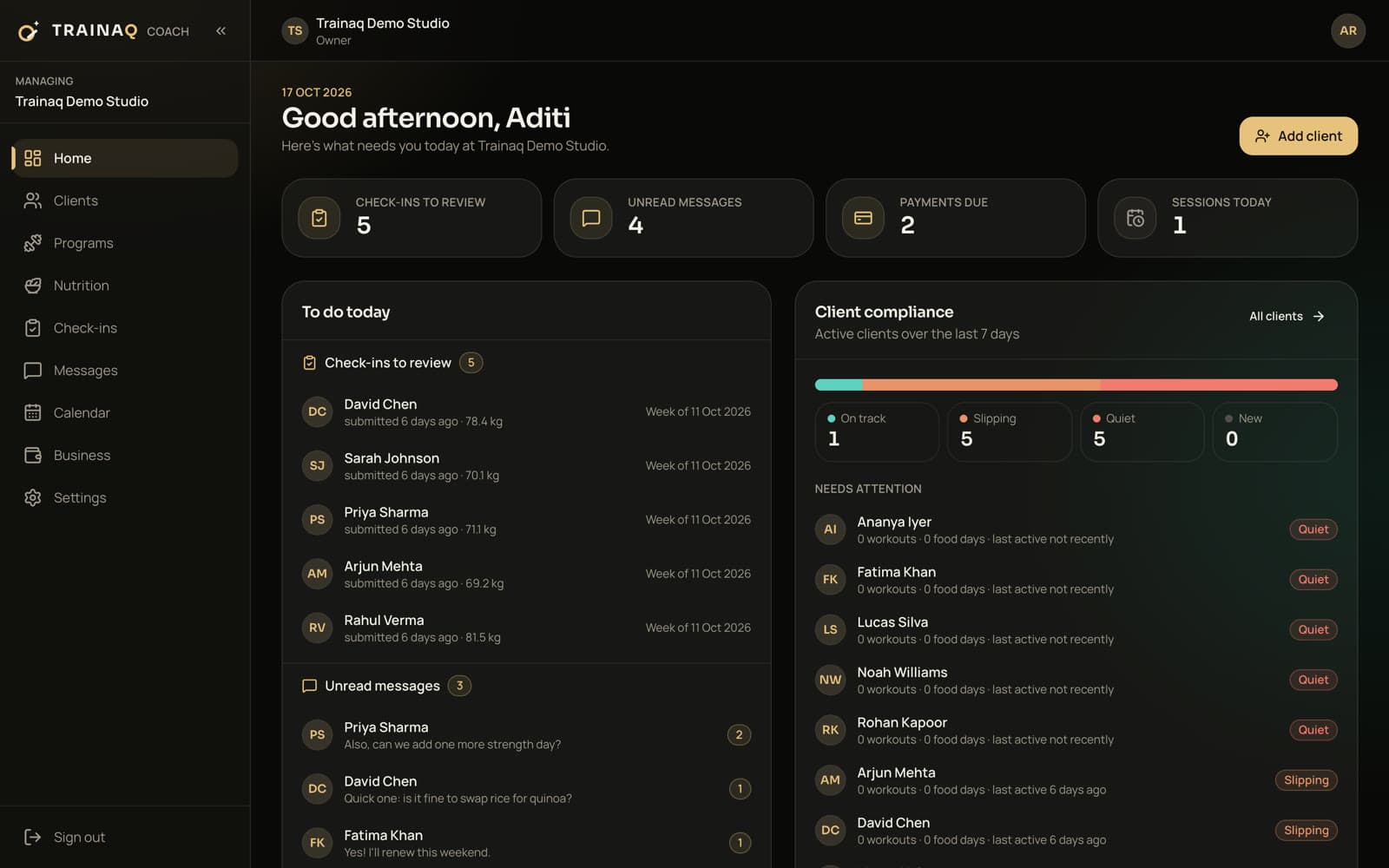Image resolution: width=1389 pixels, height=868 pixels.
Task: Click the Sign out icon
Action: (33, 837)
